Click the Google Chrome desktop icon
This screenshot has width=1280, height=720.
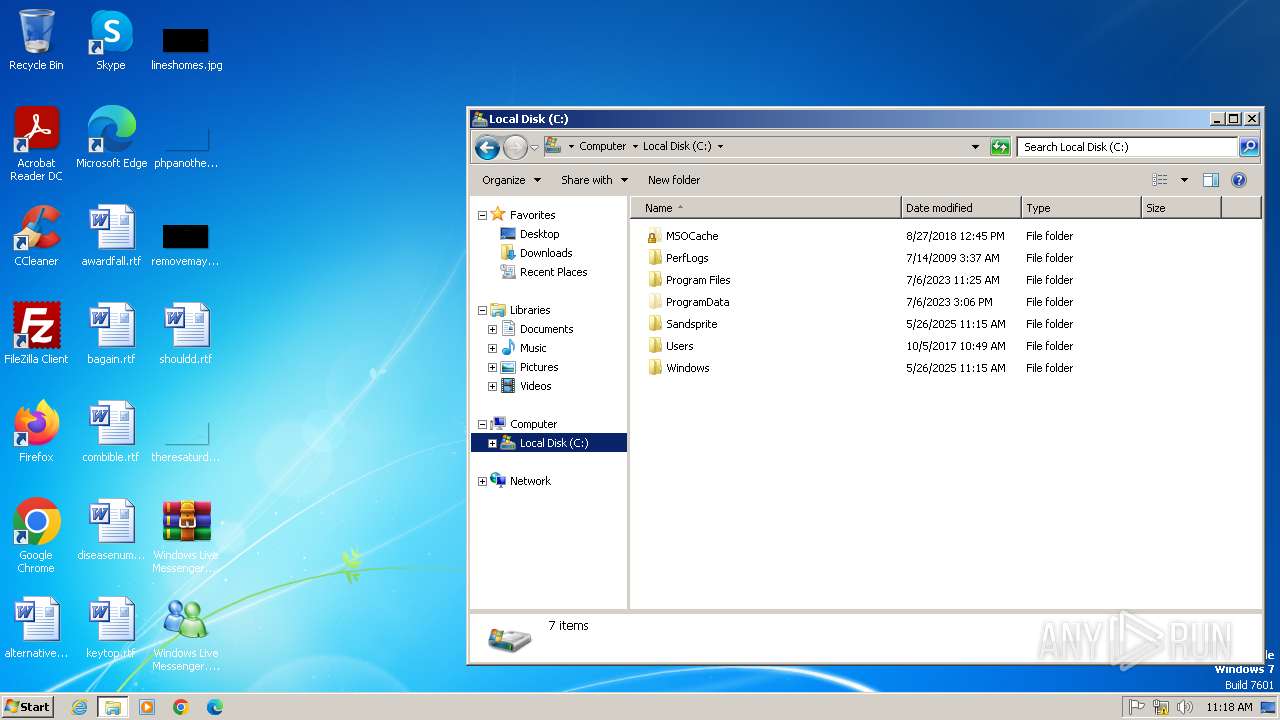pyautogui.click(x=36, y=536)
